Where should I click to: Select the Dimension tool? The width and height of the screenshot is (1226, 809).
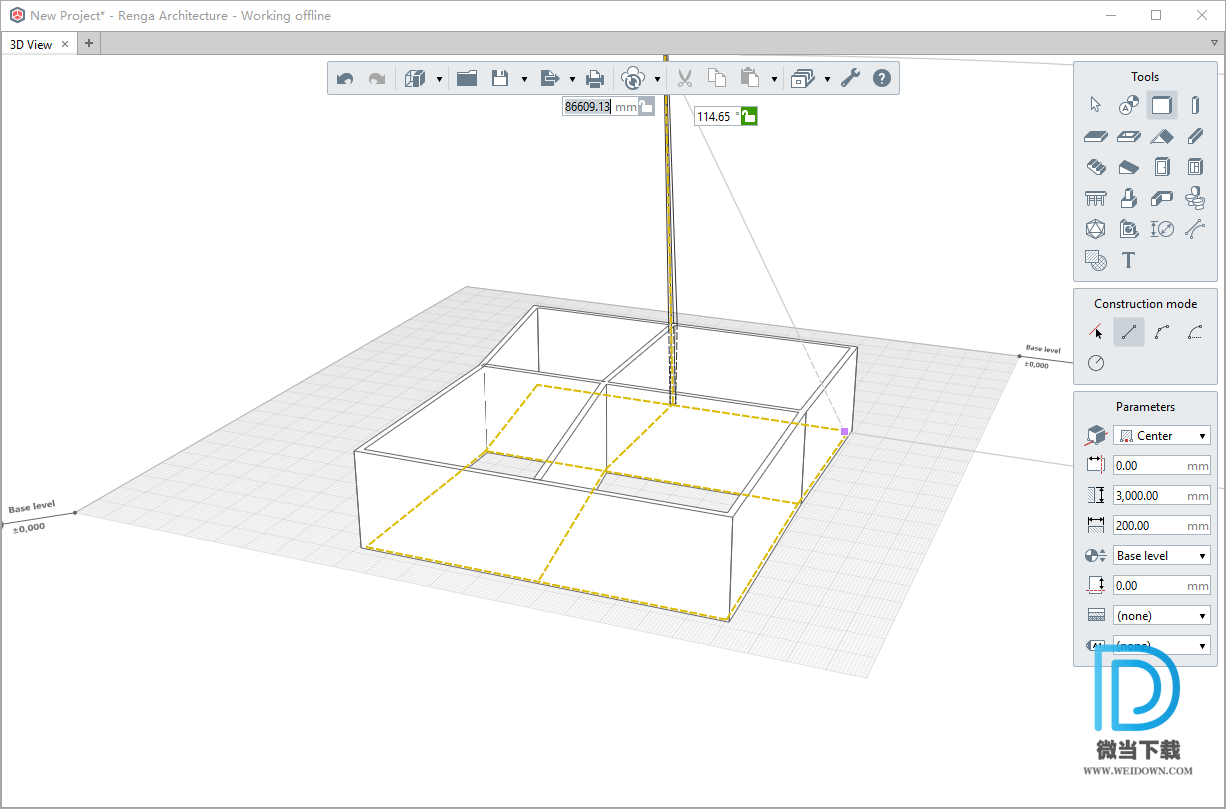pos(1161,229)
